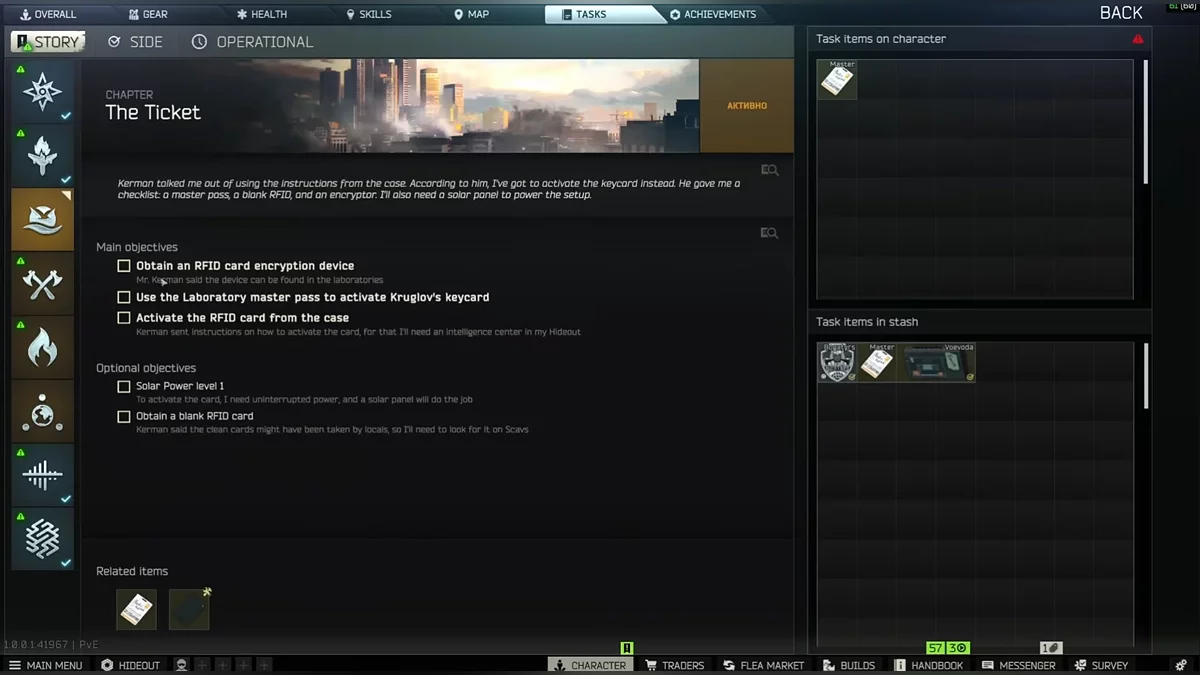Open Builds screen
Viewport: 1200px width, 675px height.
click(848, 665)
